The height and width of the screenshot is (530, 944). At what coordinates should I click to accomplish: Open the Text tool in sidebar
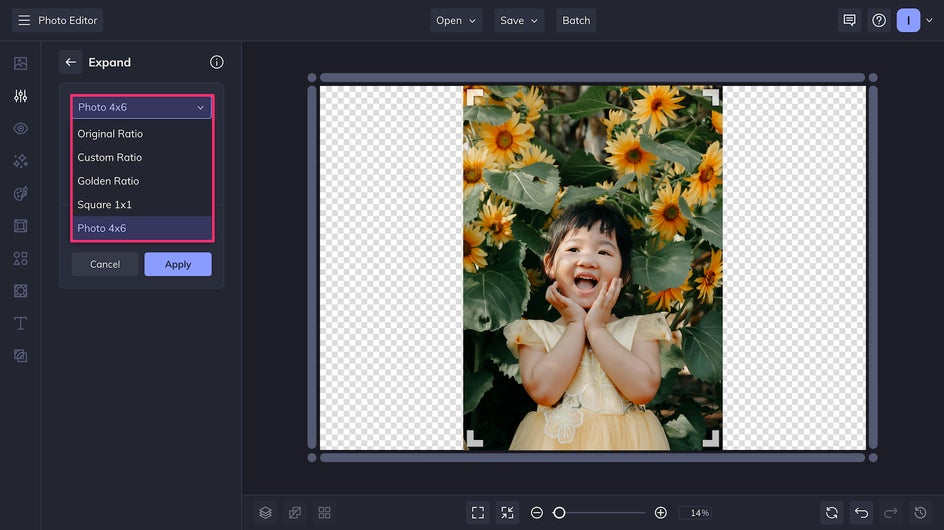(x=20, y=323)
